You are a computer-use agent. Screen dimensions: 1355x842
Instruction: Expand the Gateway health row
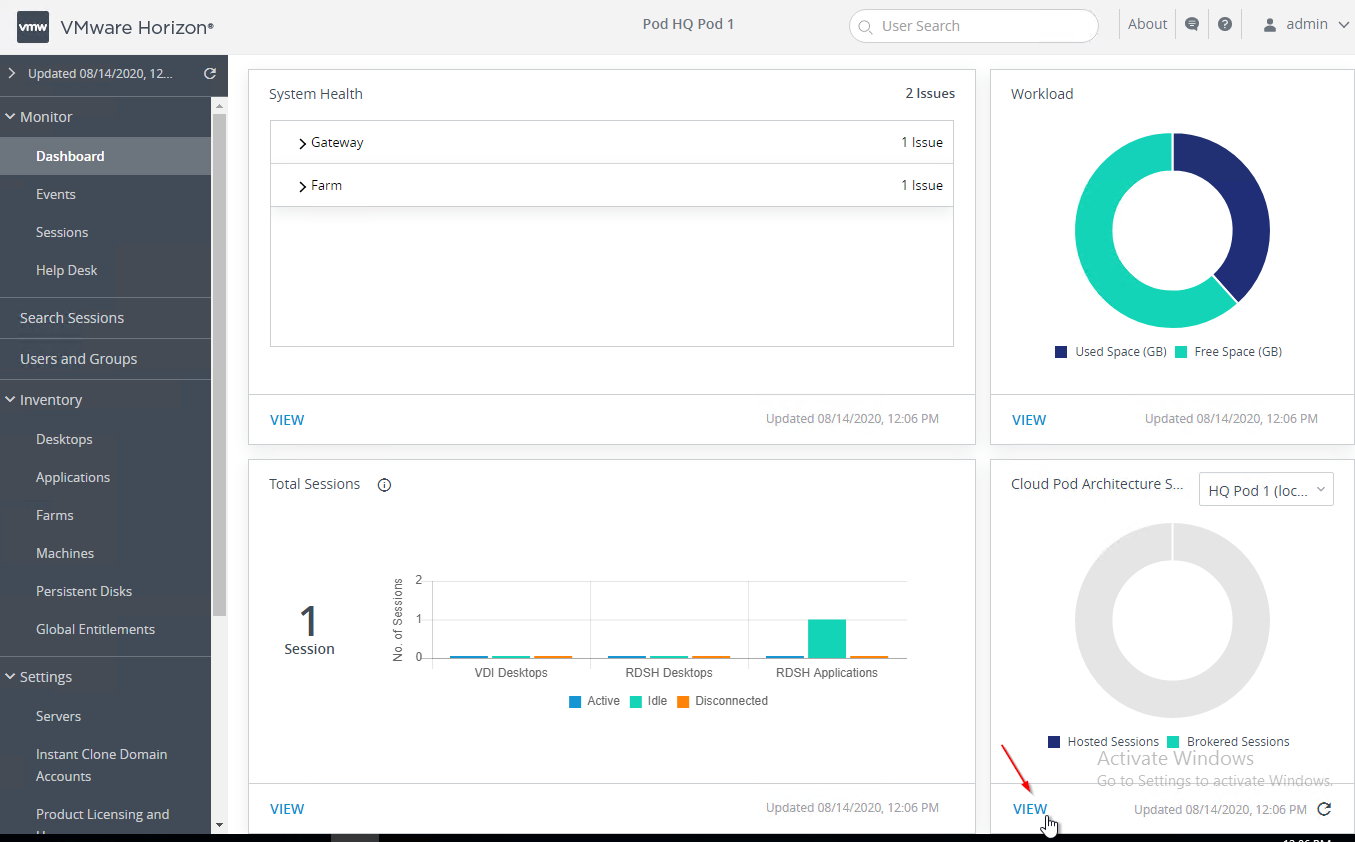[302, 144]
